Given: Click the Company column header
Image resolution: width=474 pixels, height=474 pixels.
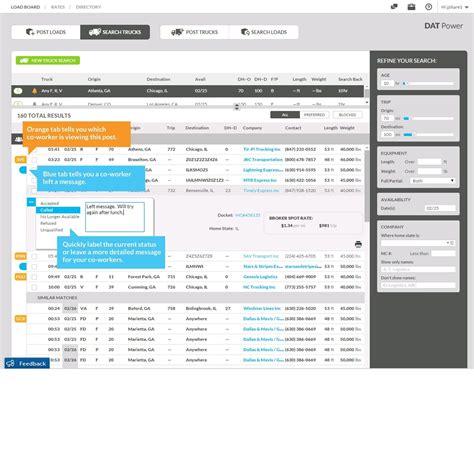Looking at the screenshot, I should point(252,128).
